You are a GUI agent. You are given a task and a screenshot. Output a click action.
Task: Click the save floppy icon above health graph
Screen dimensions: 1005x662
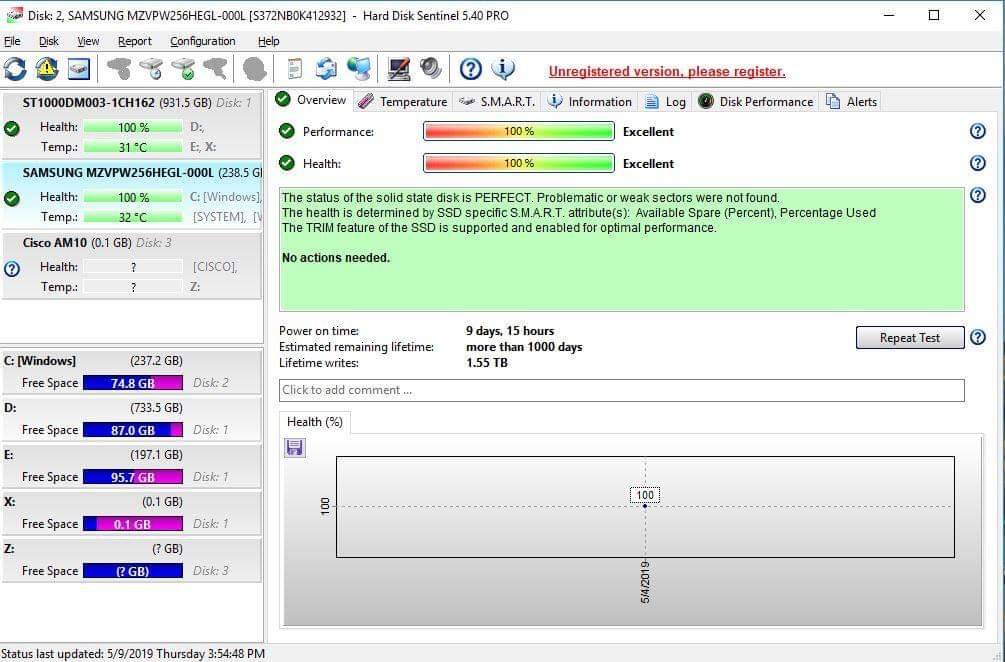295,447
